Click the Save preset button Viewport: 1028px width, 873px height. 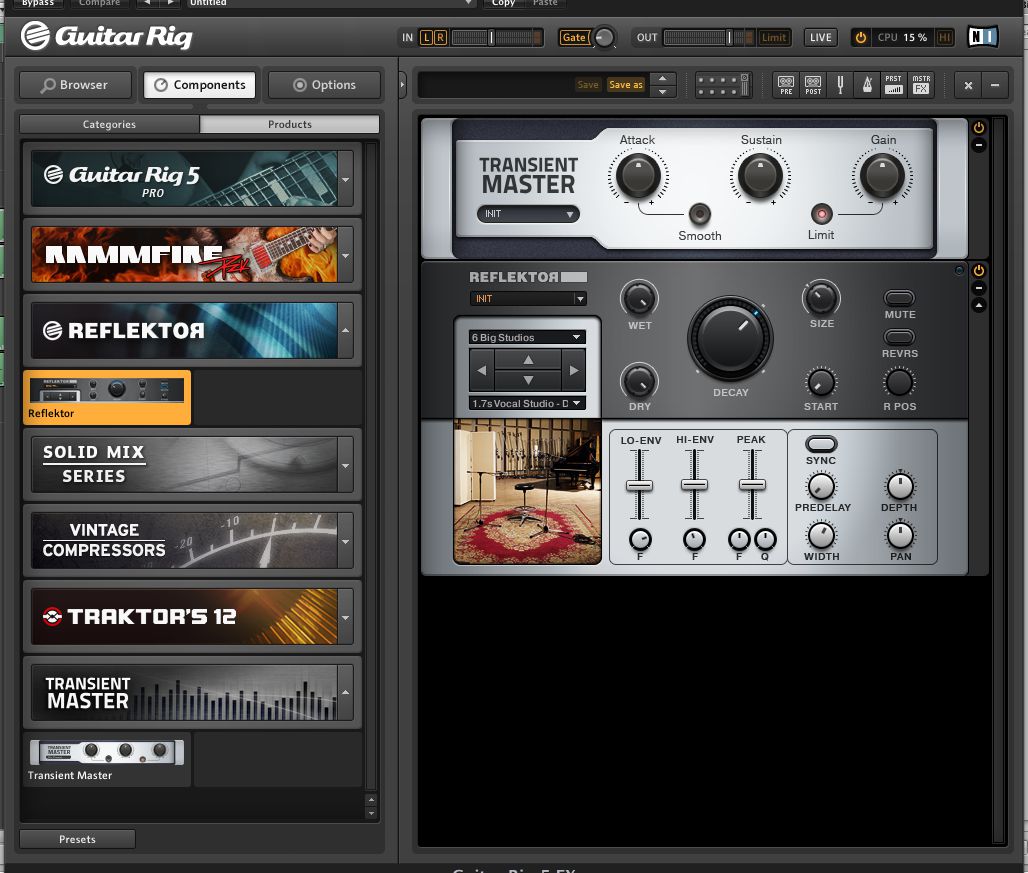click(x=587, y=85)
